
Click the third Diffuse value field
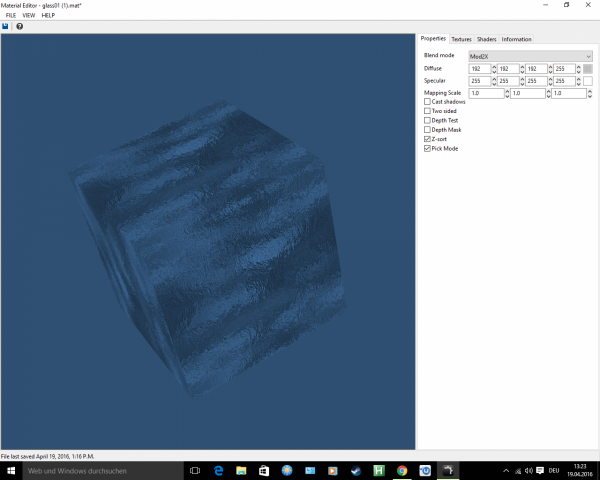[536, 69]
